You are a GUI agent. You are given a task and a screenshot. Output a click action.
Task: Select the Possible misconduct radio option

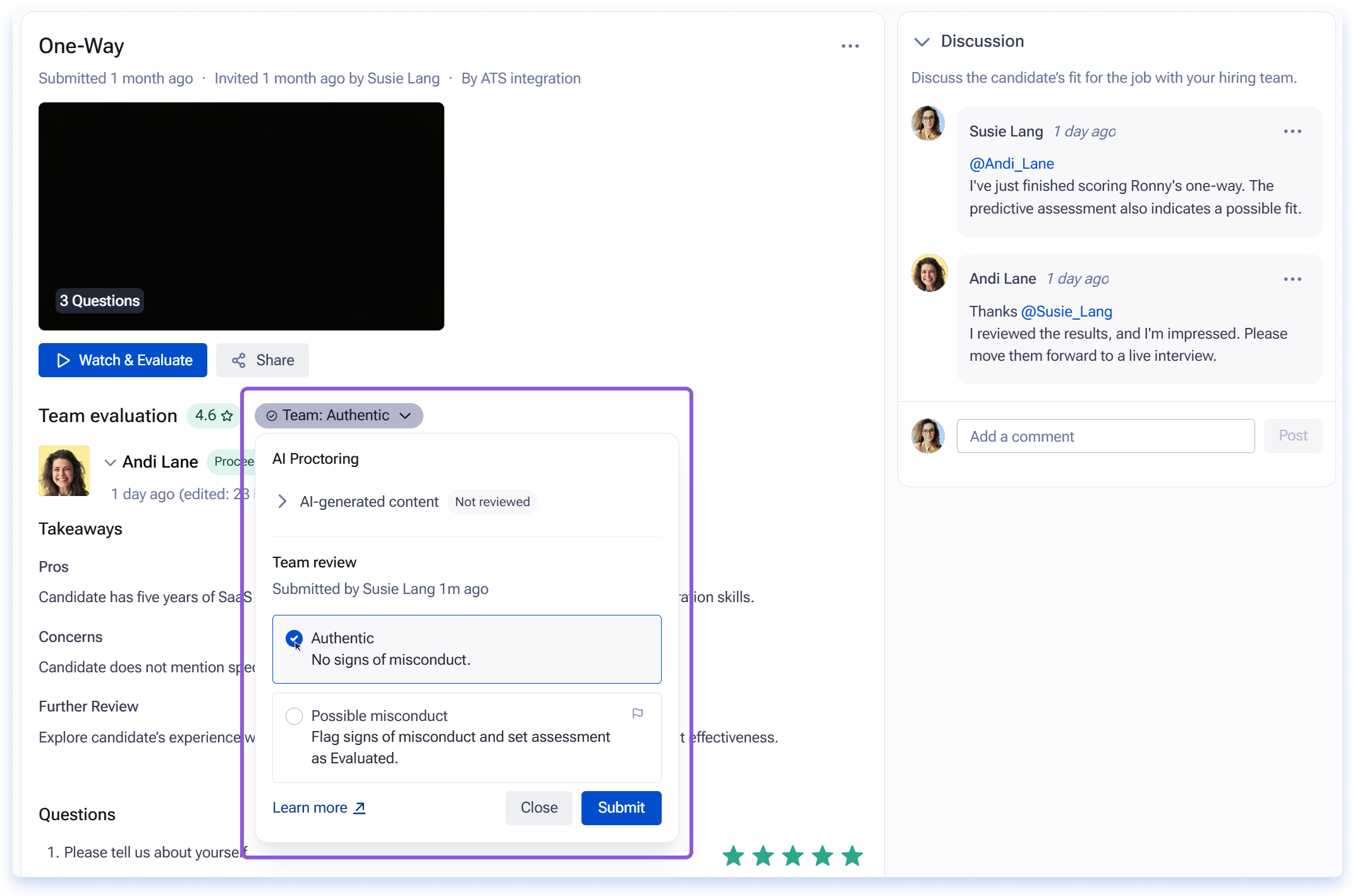[294, 716]
